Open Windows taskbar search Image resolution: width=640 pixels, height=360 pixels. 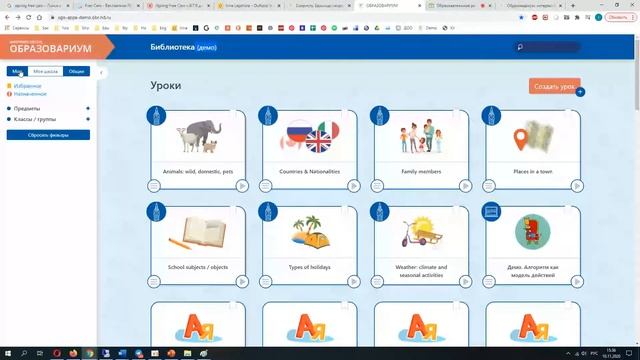(24, 353)
